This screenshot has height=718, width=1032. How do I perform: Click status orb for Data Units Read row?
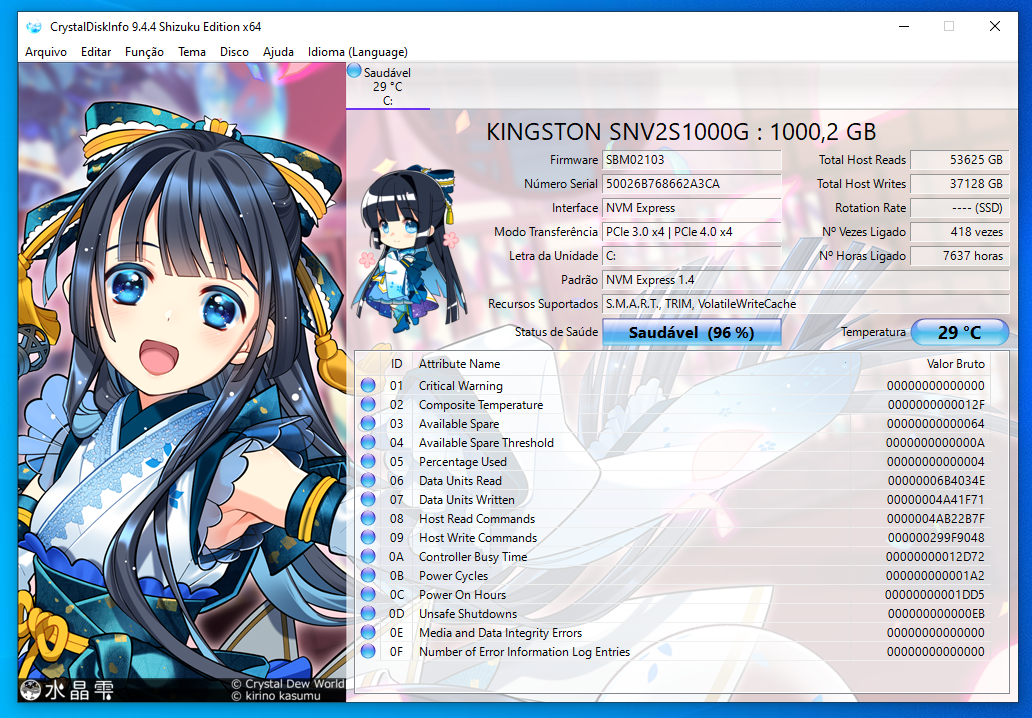pyautogui.click(x=368, y=480)
